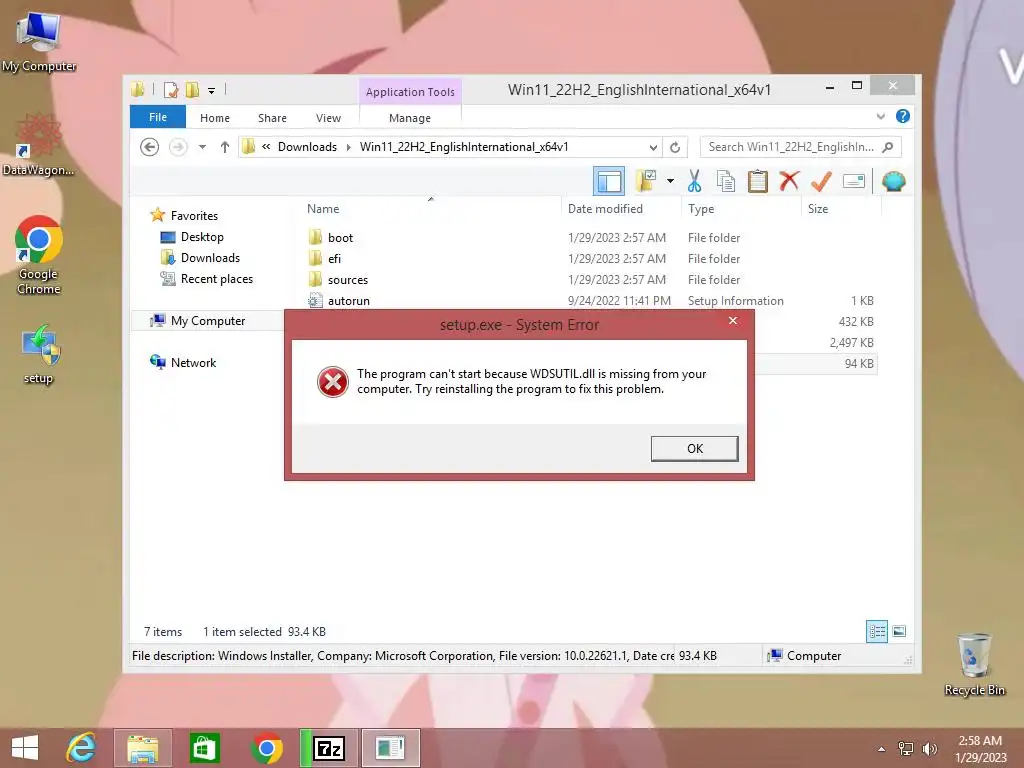Switch to the Home ribbon tab

[215, 118]
